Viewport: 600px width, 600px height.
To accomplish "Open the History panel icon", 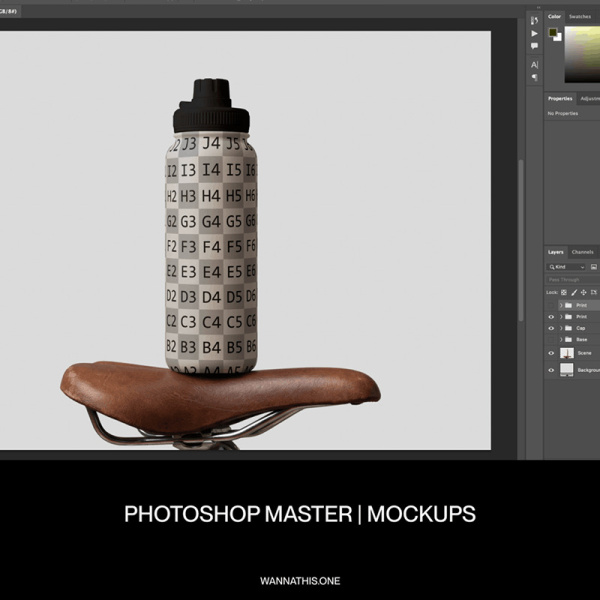I will point(535,19).
